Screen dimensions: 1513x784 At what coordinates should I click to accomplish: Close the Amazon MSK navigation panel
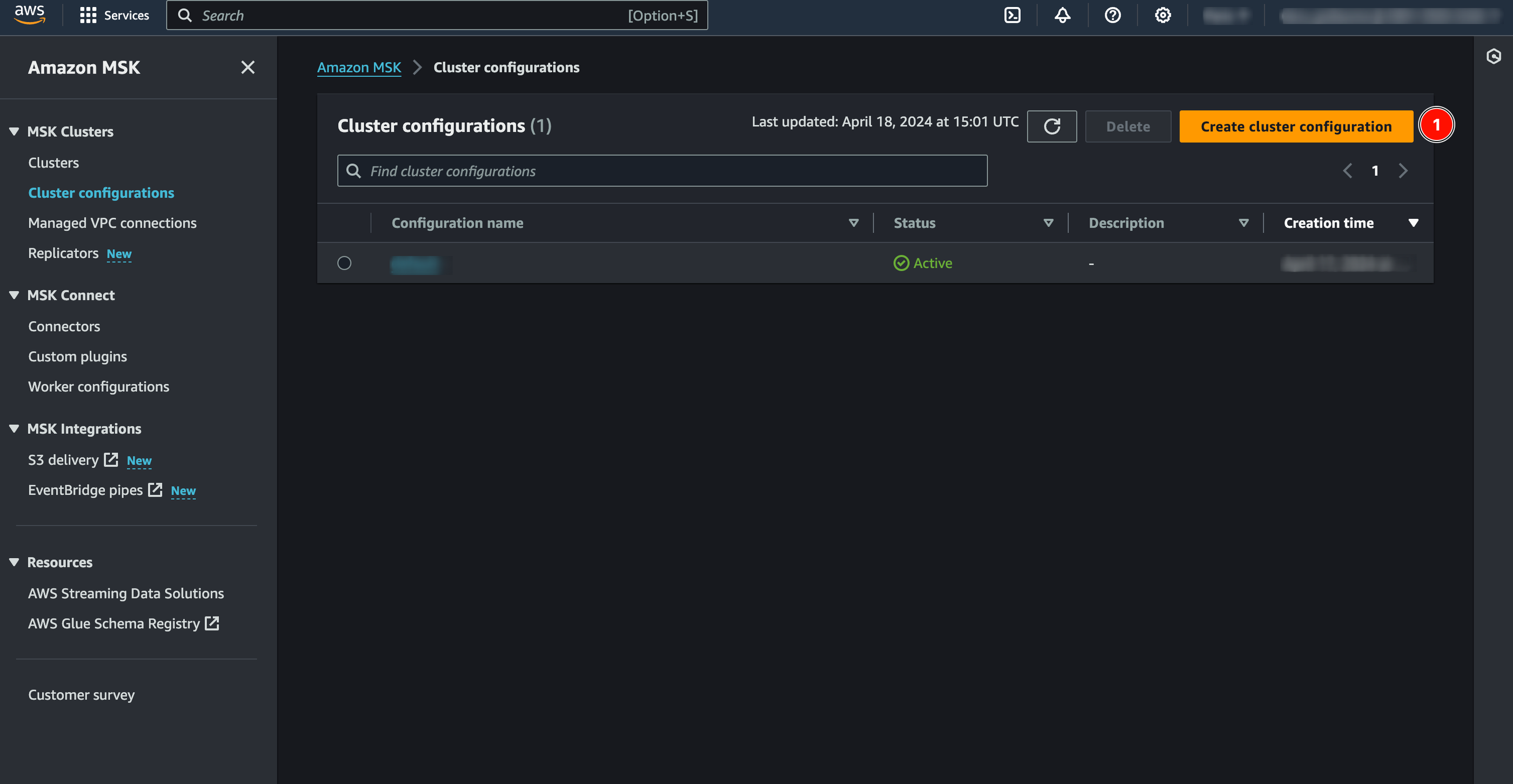[x=248, y=68]
